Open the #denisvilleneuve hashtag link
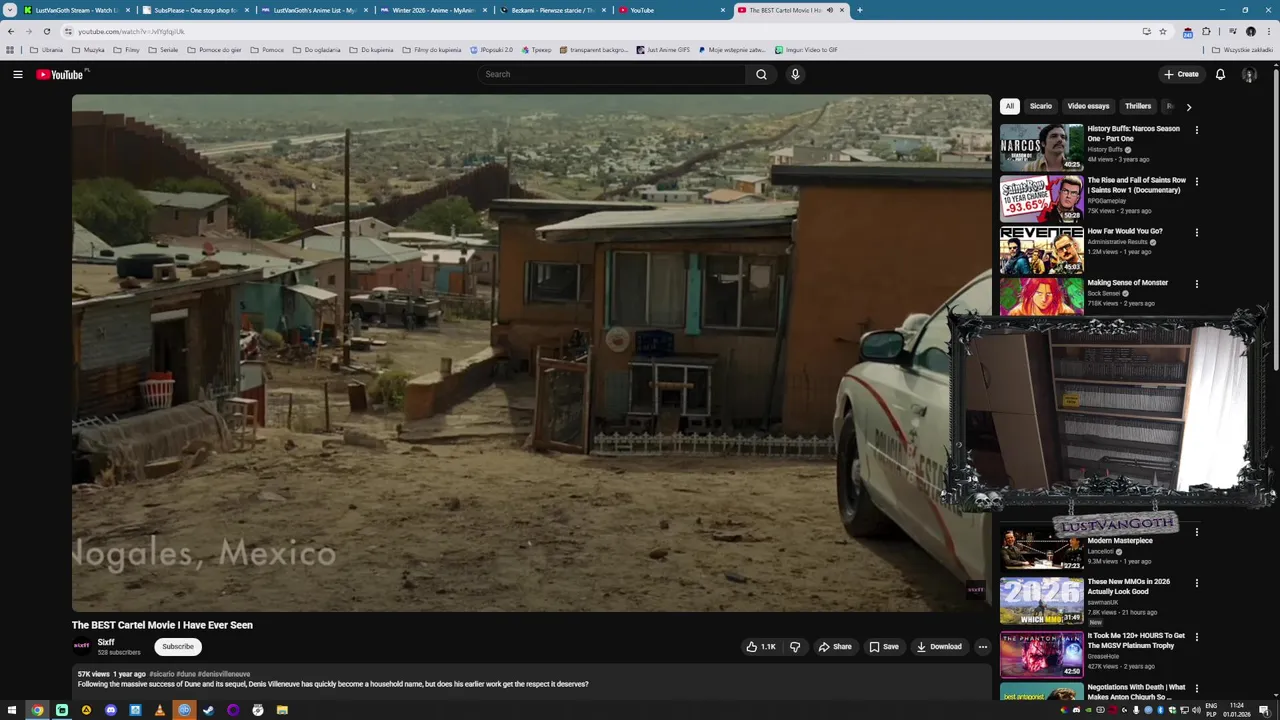This screenshot has width=1280, height=720. [224, 674]
